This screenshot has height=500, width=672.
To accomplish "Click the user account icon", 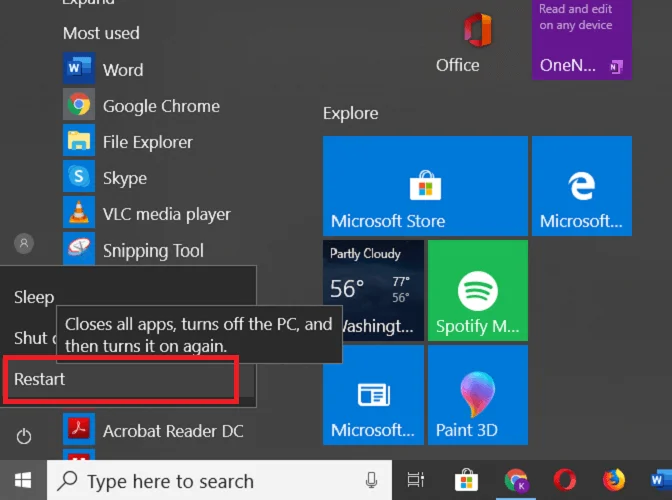I will [x=24, y=243].
